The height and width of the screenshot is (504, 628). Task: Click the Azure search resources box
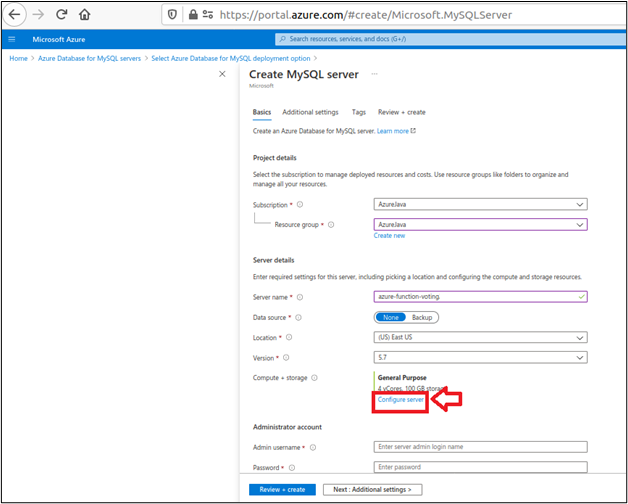point(450,39)
